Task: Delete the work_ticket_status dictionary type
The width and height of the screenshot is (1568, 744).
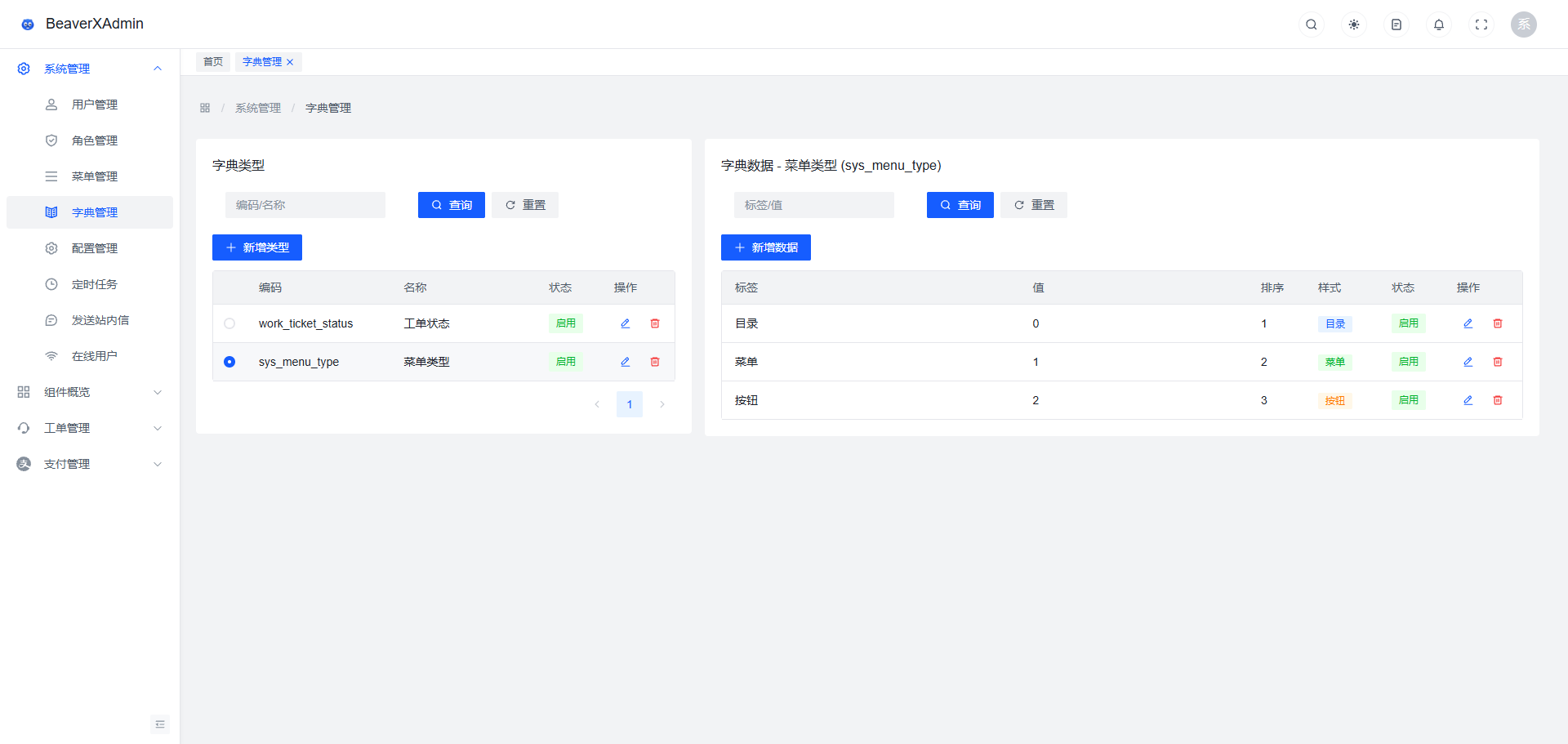Action: [x=655, y=323]
